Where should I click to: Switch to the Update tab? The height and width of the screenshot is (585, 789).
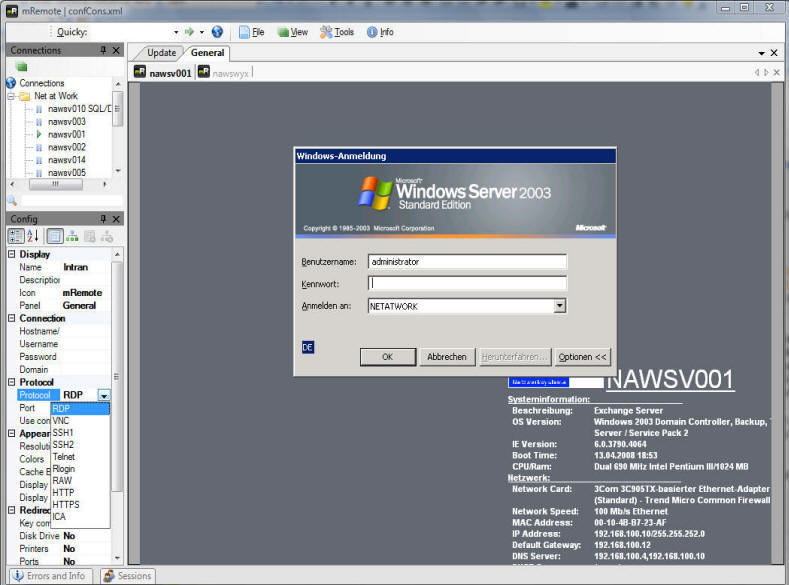[x=161, y=53]
